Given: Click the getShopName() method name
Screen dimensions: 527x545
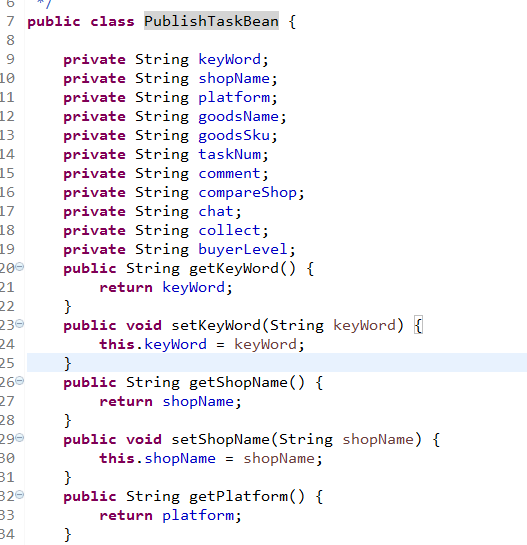Looking at the screenshot, I should tap(247, 382).
